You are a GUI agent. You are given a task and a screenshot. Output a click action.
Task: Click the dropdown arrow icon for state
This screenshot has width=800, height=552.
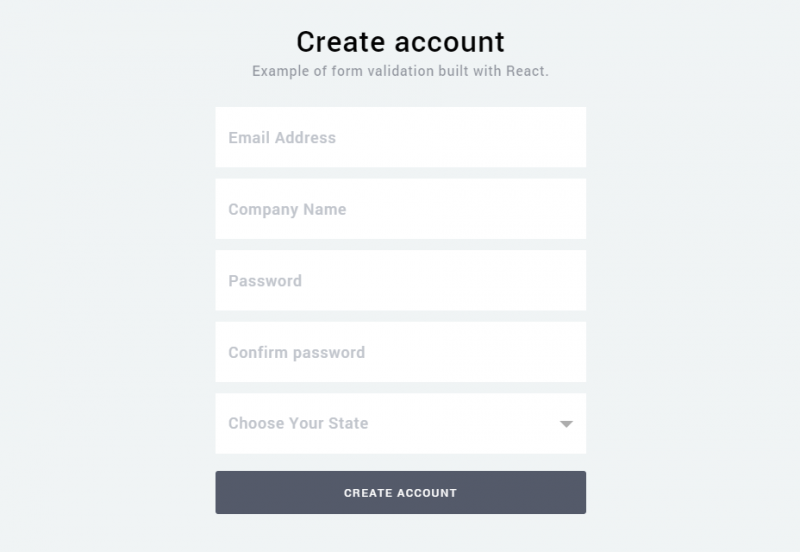click(x=566, y=424)
